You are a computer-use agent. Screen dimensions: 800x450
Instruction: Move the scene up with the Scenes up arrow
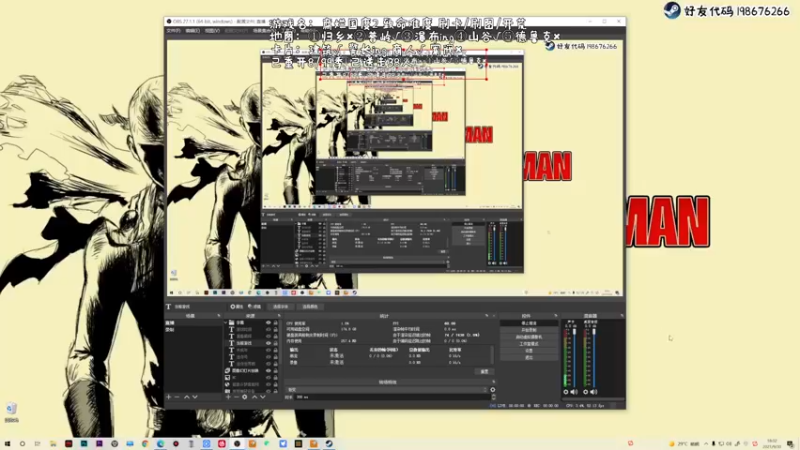click(186, 397)
